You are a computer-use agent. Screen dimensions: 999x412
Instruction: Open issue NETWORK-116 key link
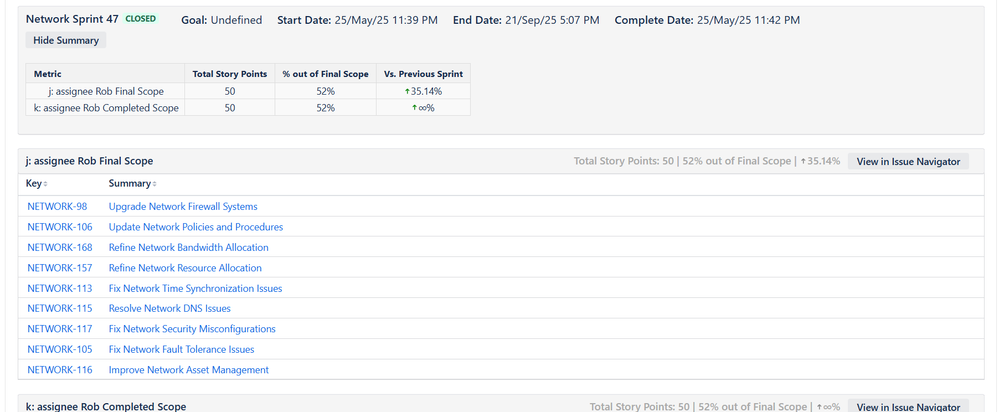59,369
